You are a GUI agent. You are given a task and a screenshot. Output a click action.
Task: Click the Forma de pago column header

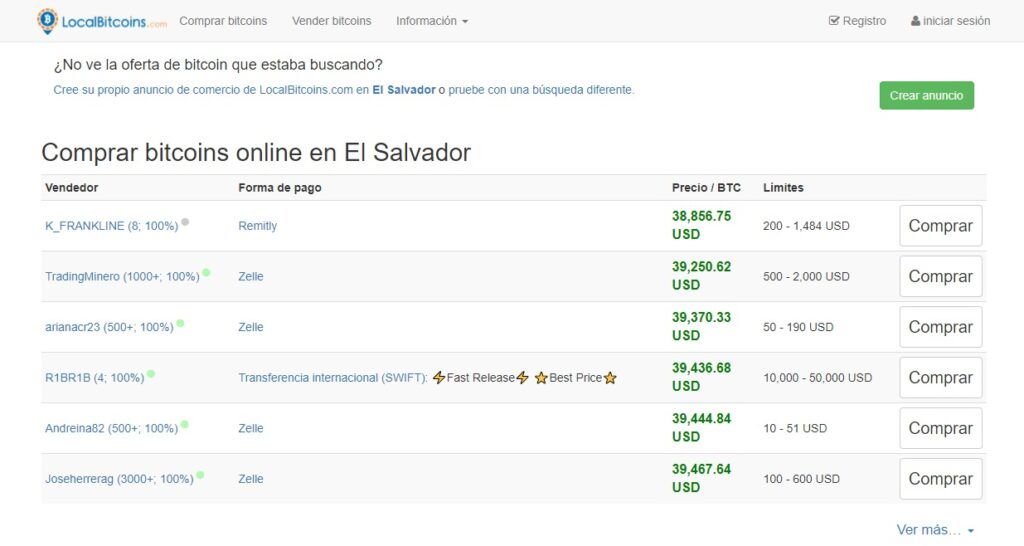280,187
